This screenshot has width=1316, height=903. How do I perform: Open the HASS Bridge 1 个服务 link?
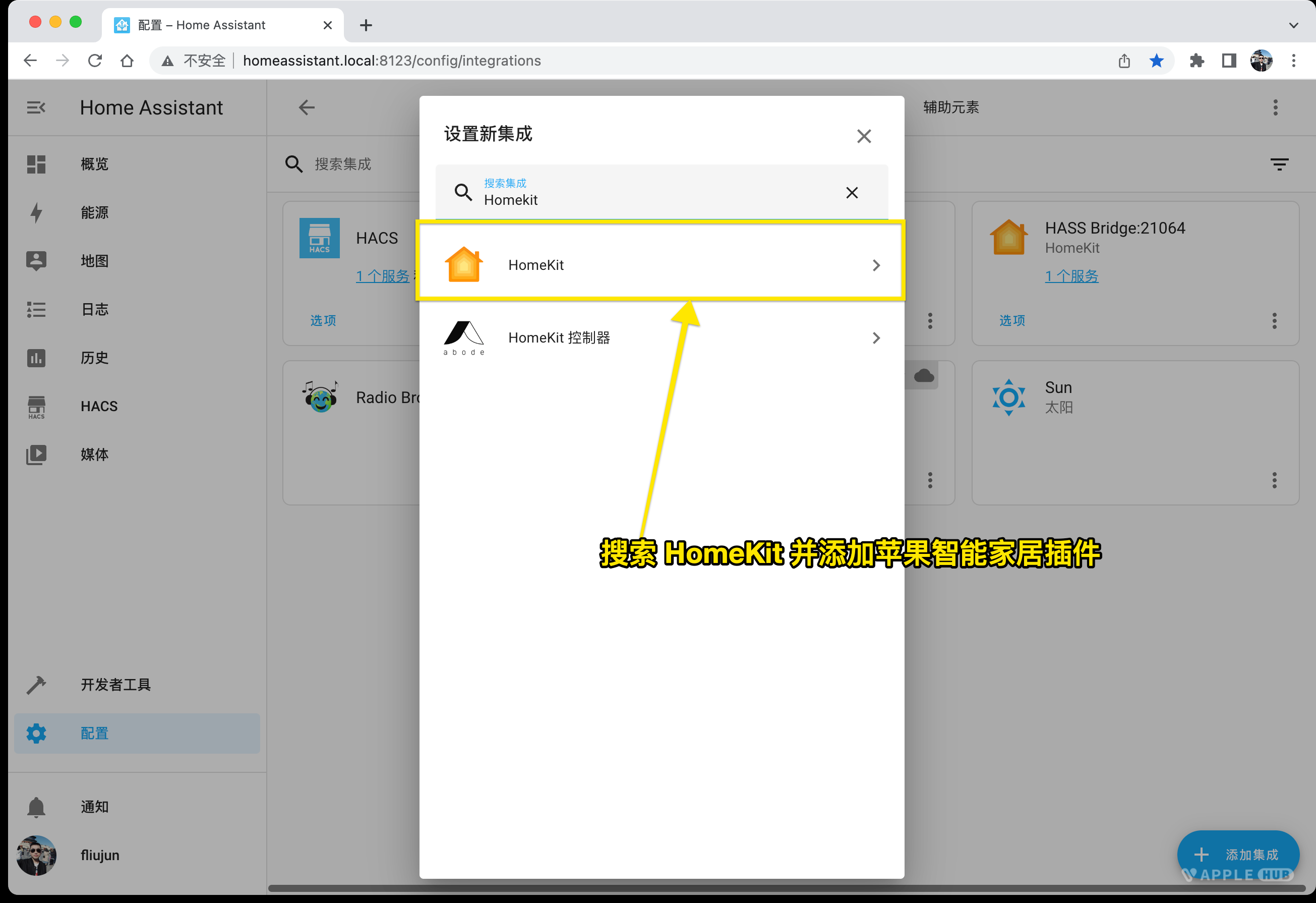pyautogui.click(x=1071, y=276)
